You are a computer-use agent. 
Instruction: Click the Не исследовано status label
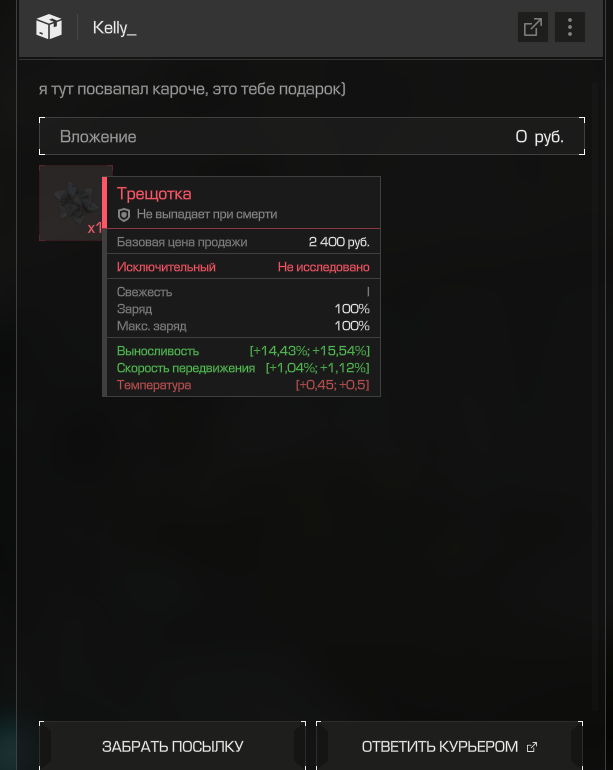[324, 267]
